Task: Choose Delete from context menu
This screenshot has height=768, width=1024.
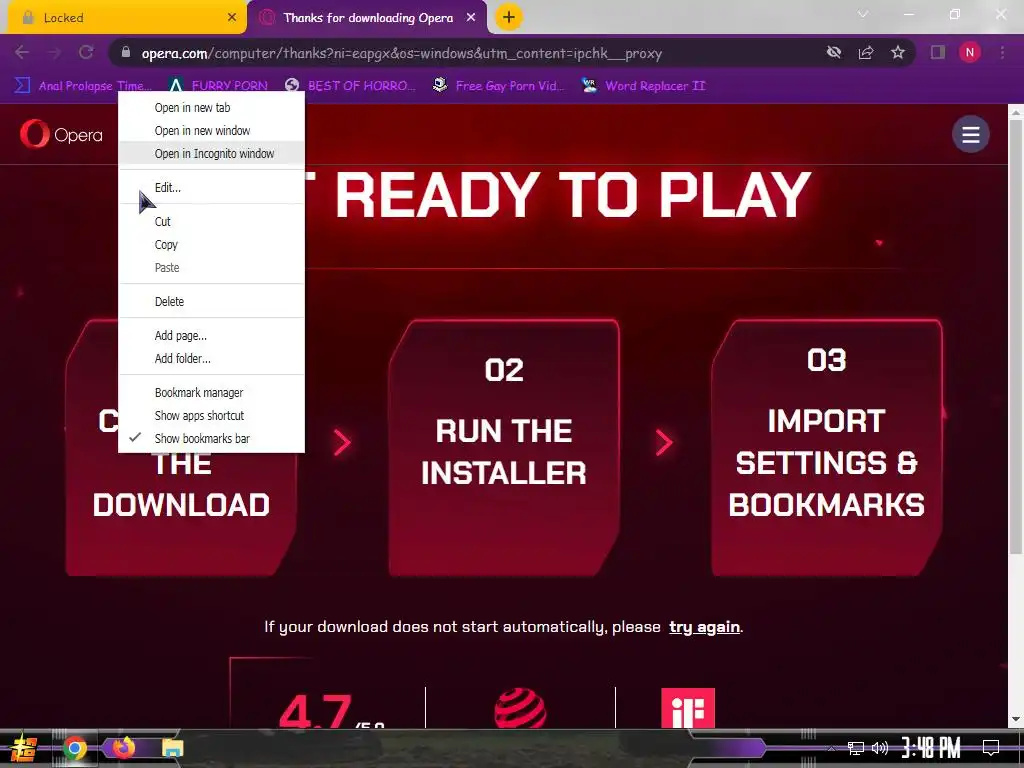Action: click(211, 302)
